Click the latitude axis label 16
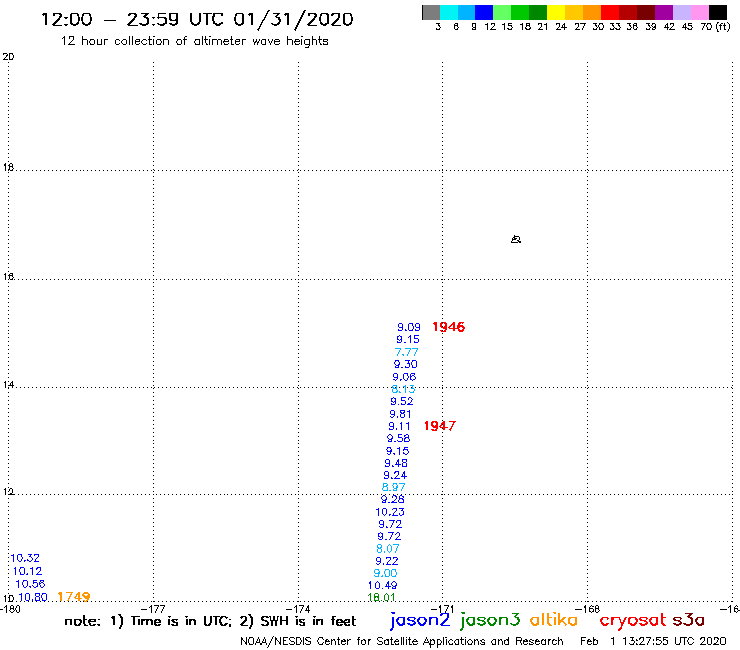 click(8, 277)
